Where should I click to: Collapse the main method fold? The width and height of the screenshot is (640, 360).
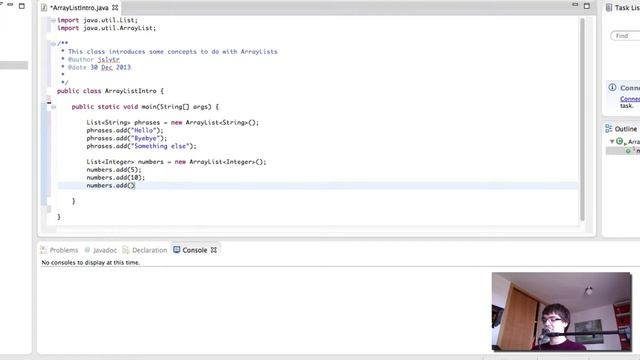(x=53, y=107)
